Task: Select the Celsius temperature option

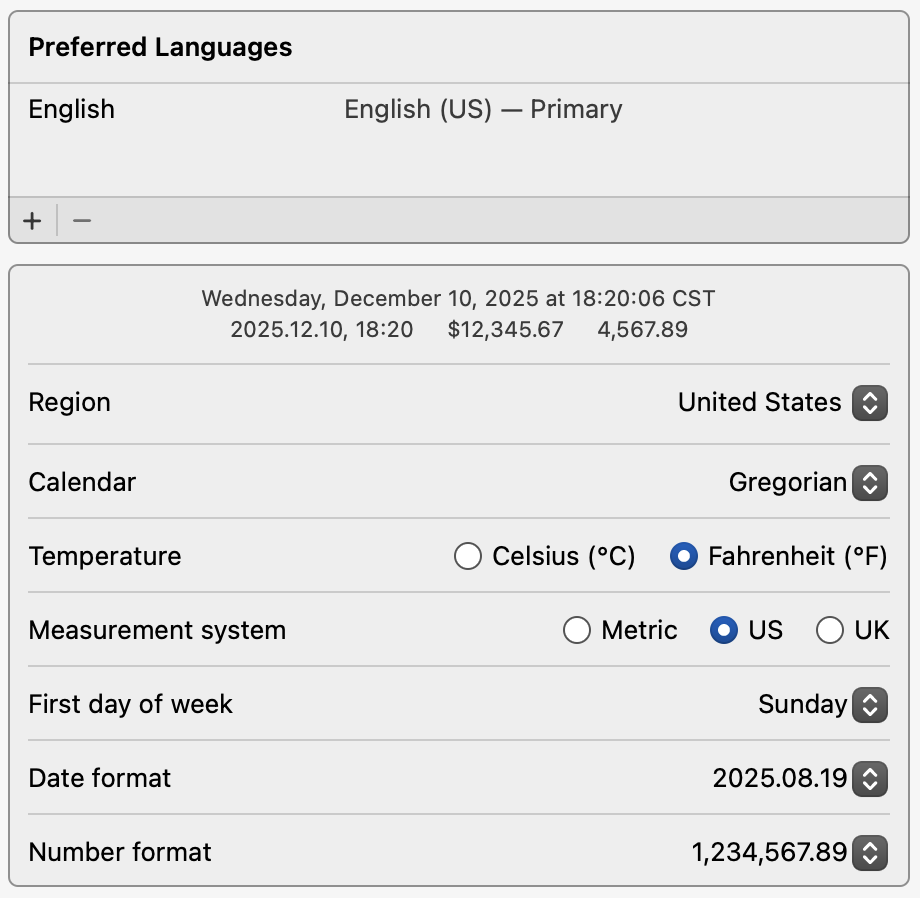Action: pyautogui.click(x=468, y=556)
